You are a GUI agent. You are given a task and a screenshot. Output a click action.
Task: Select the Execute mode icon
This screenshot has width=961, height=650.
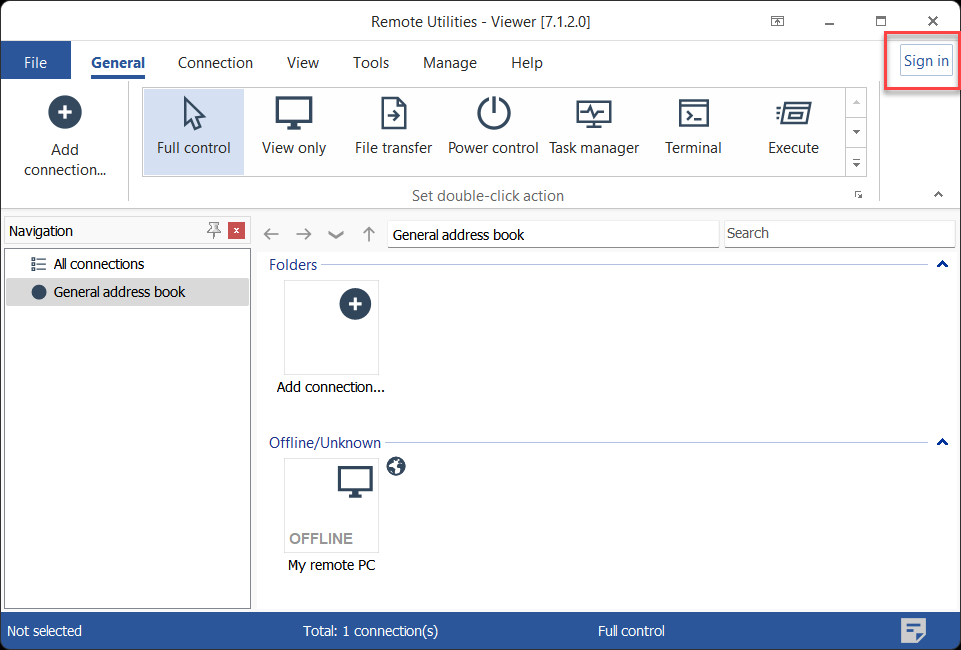pyautogui.click(x=793, y=128)
